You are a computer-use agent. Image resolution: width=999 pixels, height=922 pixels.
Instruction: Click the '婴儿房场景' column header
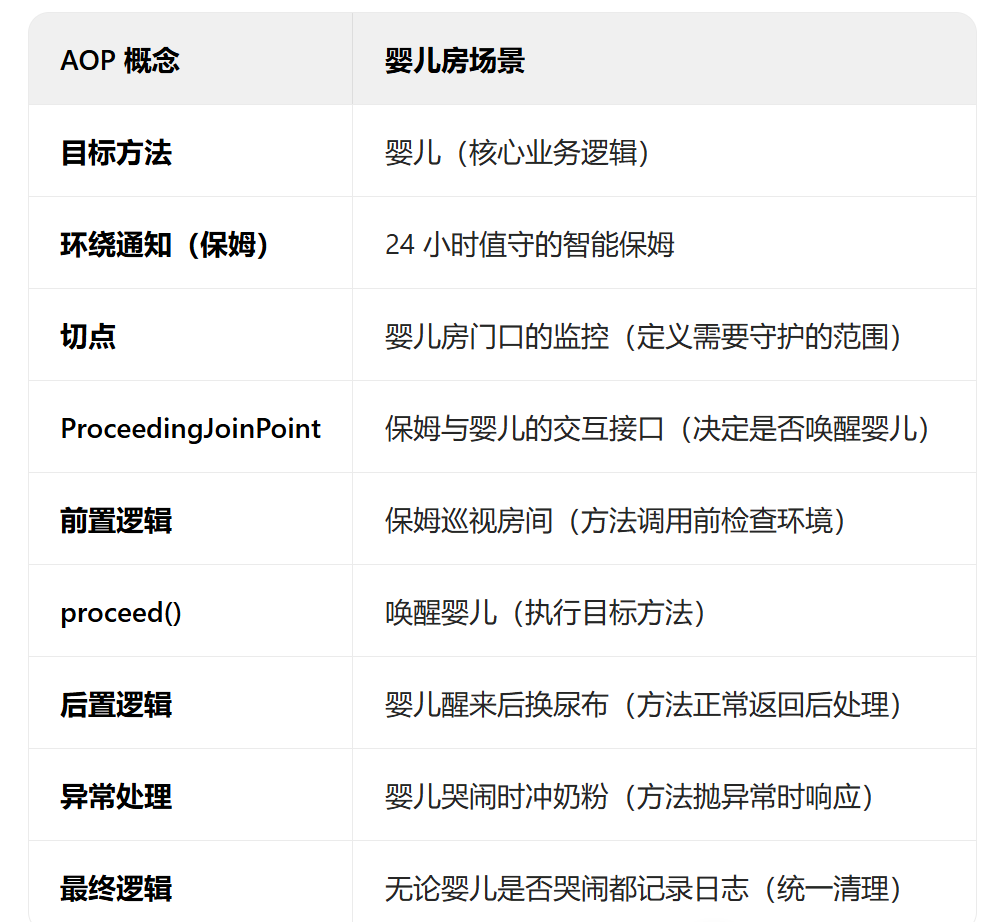pyautogui.click(x=665, y=59)
